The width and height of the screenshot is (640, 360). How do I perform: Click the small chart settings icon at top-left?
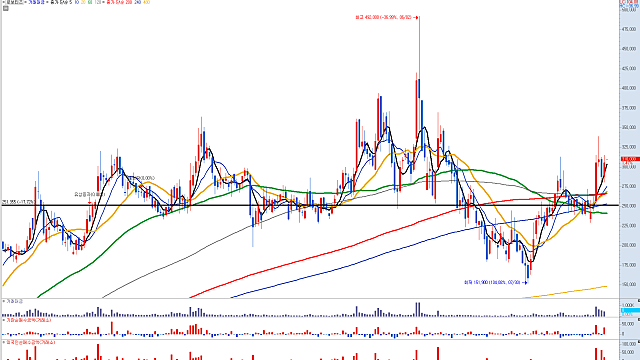point(6,8)
